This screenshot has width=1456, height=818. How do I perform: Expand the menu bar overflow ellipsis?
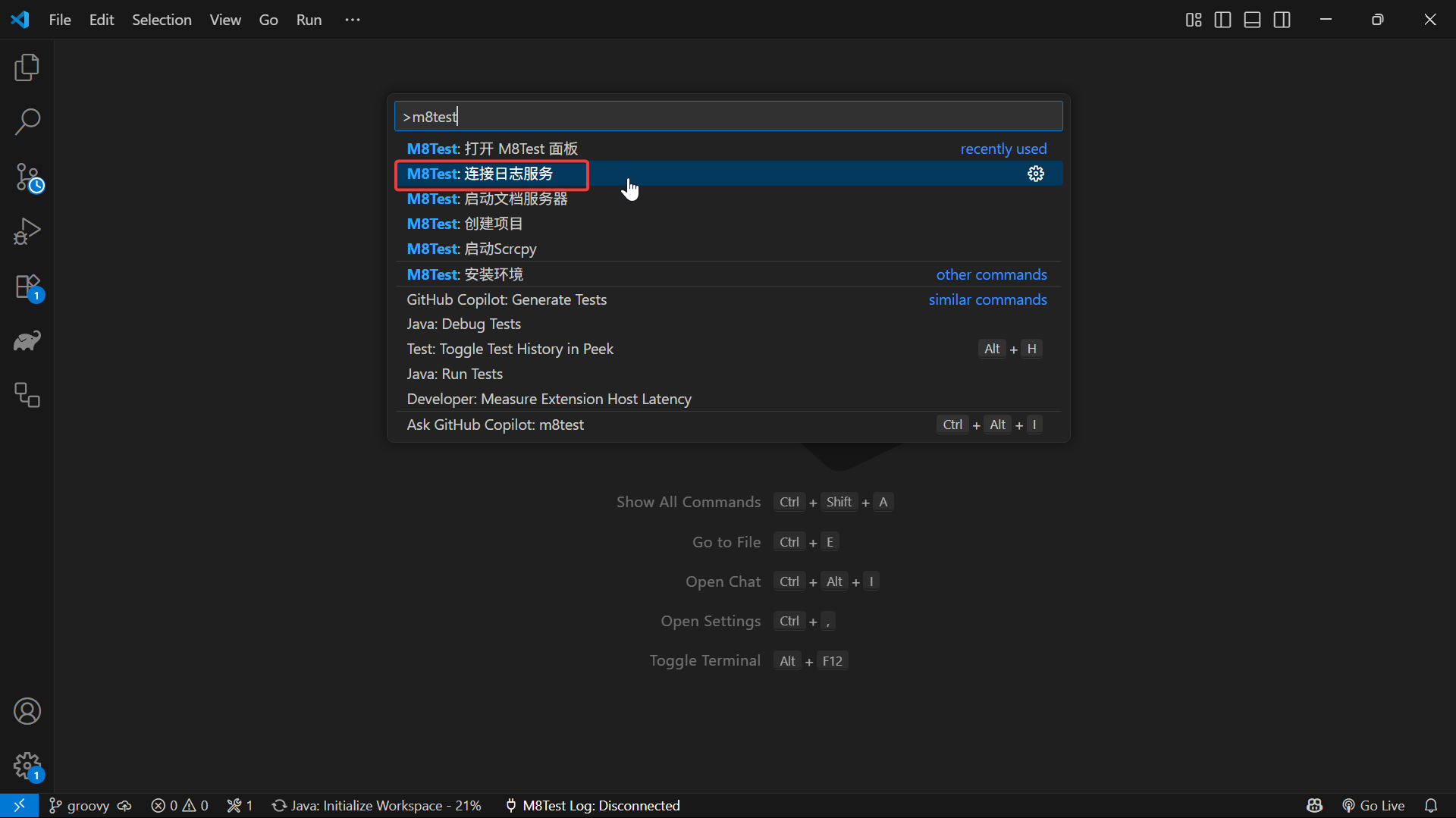[353, 20]
